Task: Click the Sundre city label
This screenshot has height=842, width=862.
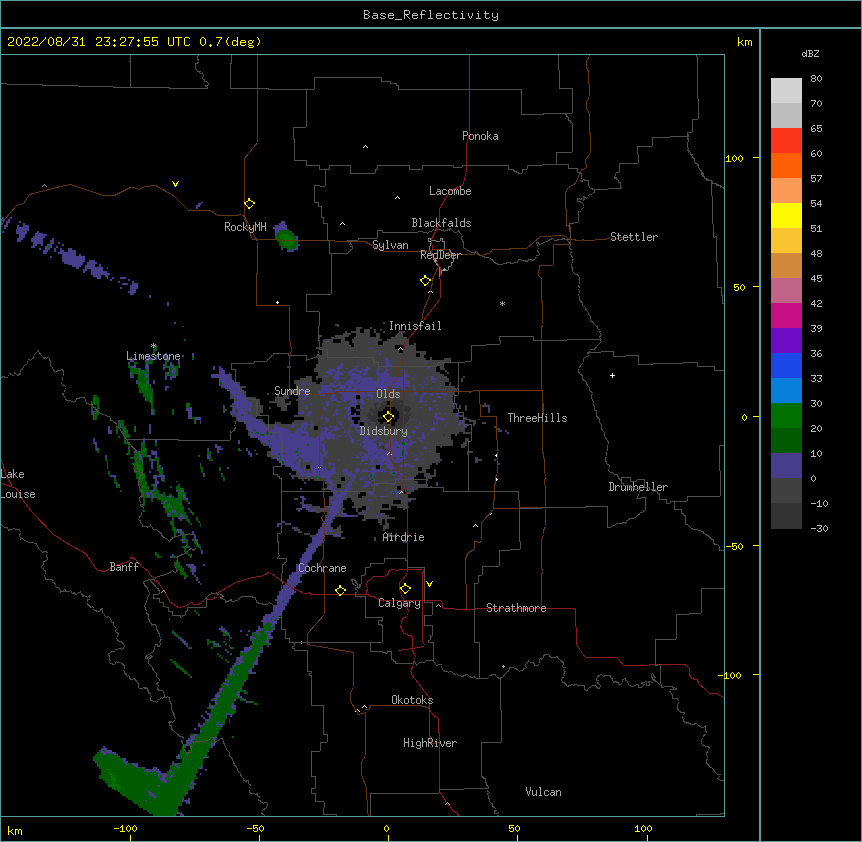Action: coord(292,391)
